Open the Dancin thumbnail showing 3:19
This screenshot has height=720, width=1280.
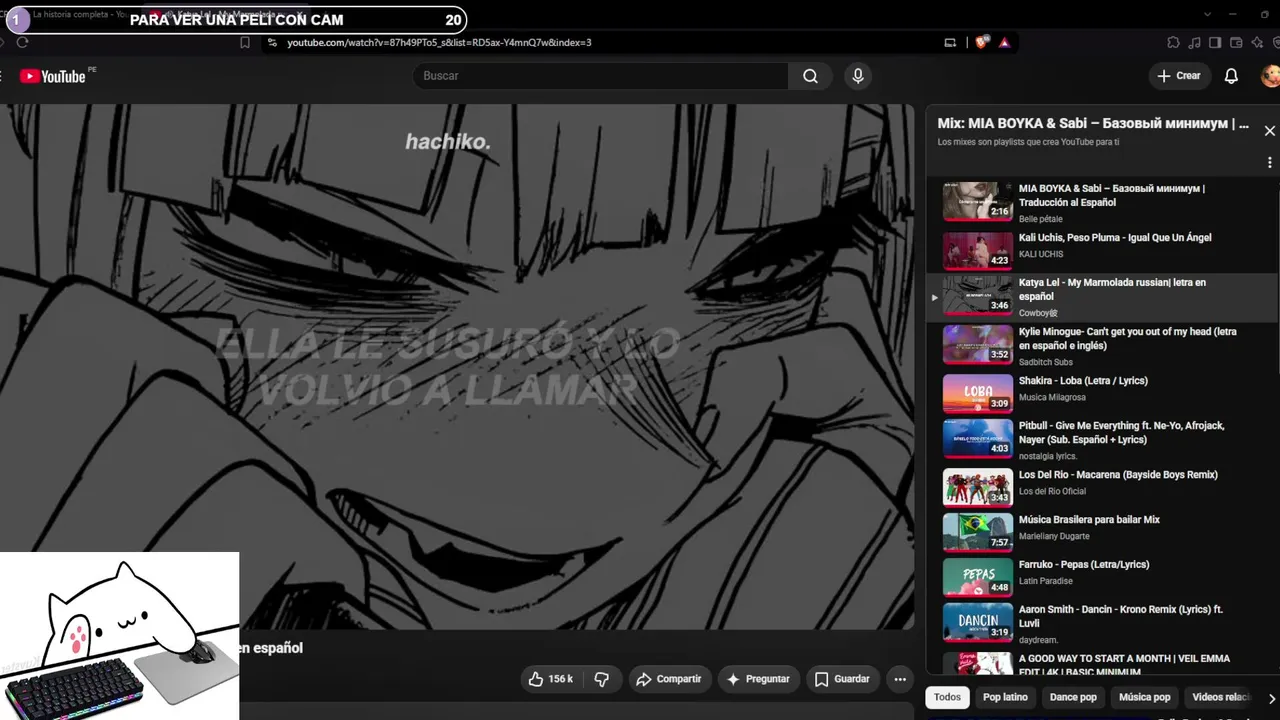(978, 622)
